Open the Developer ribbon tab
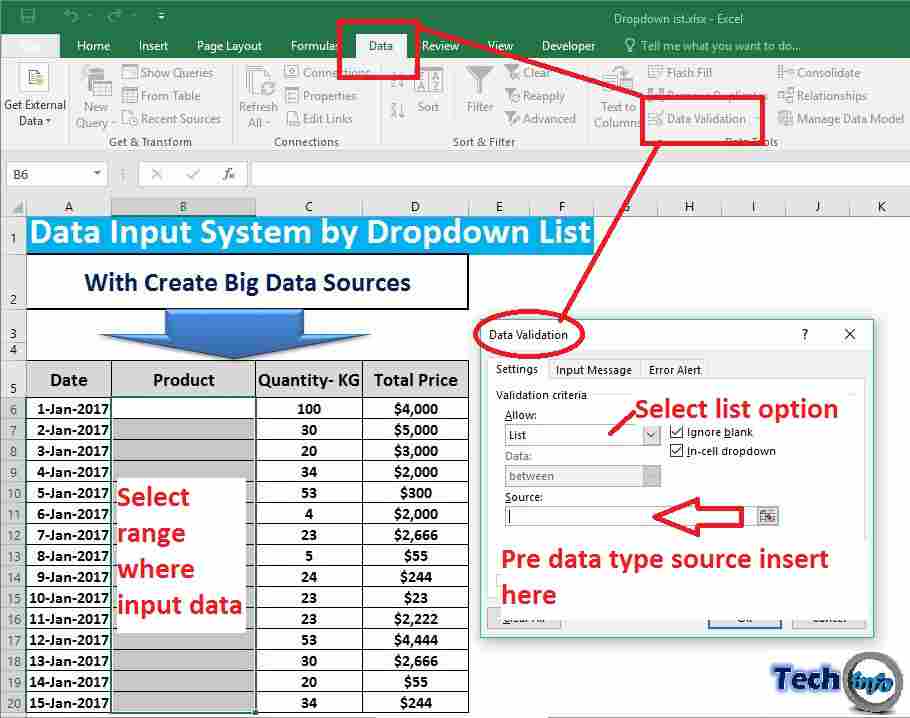This screenshot has width=910, height=718. coord(568,45)
